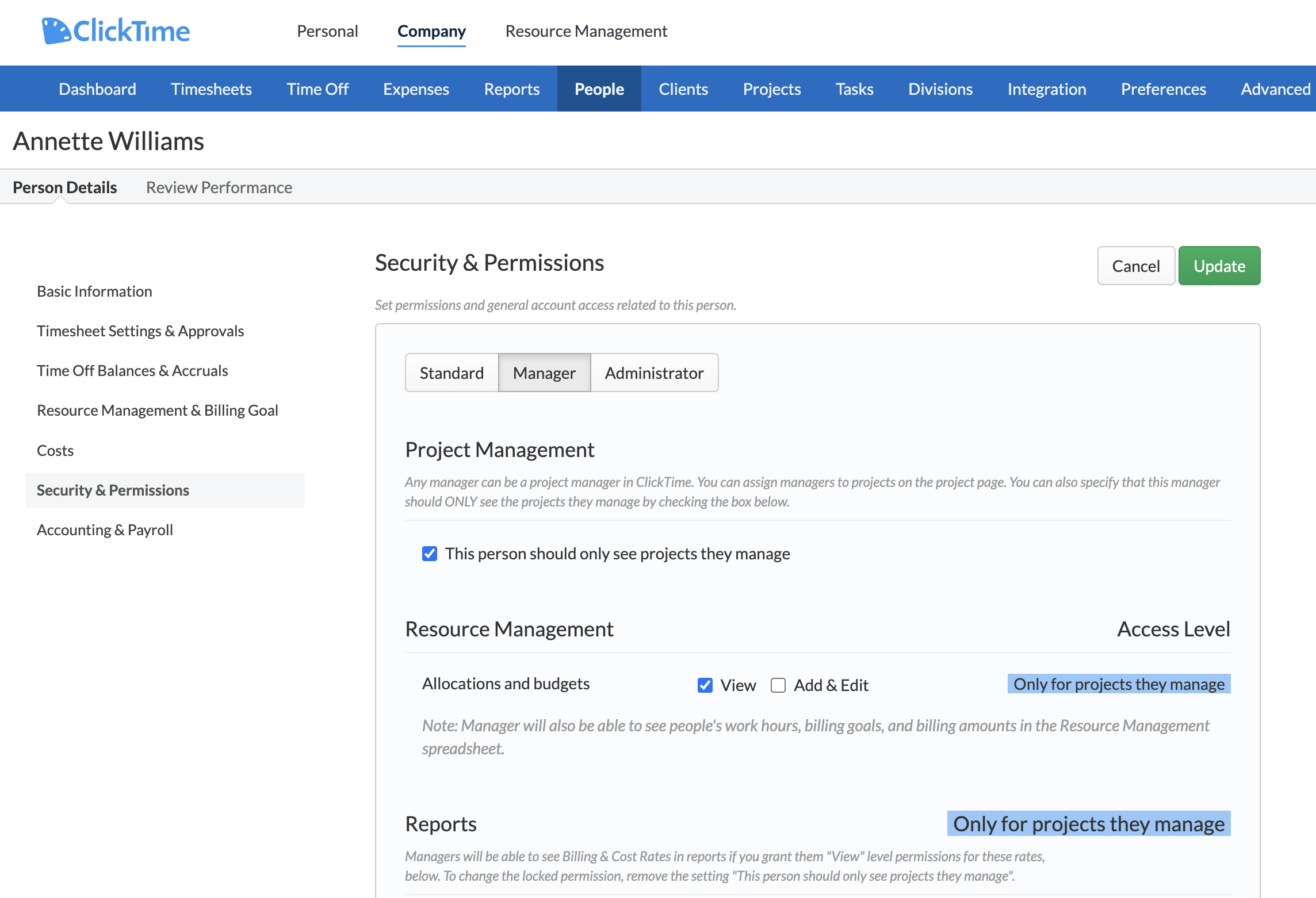Switch to the Personal menu
Image resolution: width=1316 pixels, height=898 pixels.
[327, 31]
